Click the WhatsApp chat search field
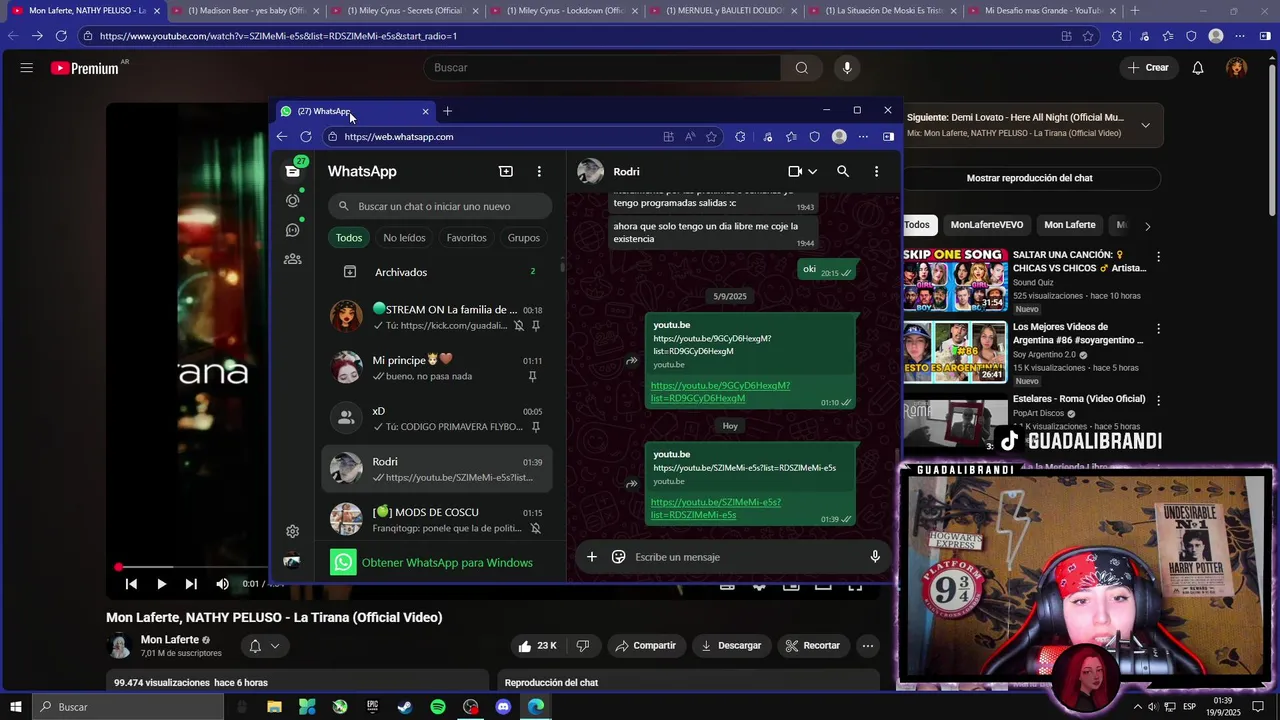The height and width of the screenshot is (720, 1280). [440, 206]
